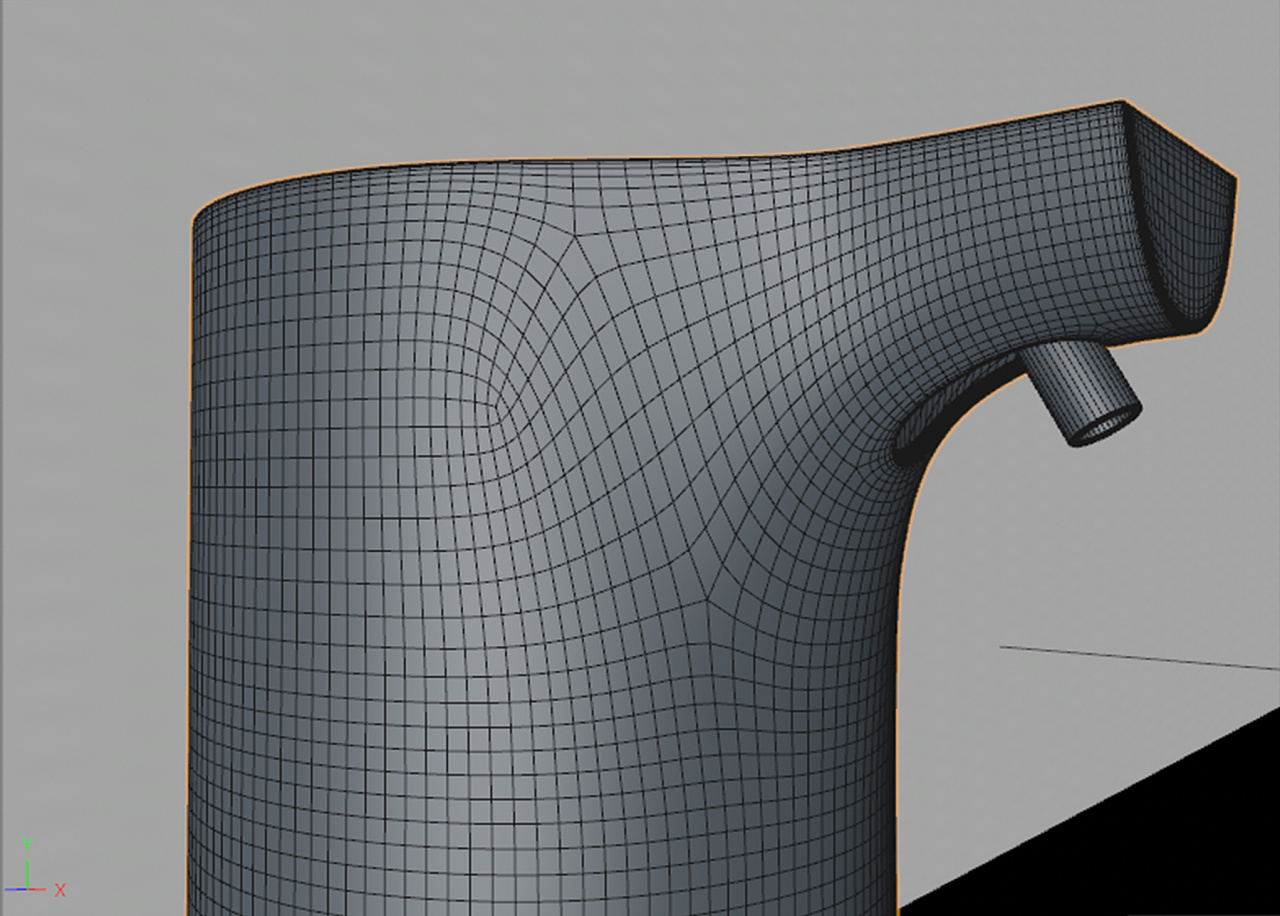1280x916 pixels.
Task: Click the green Y axis label on the gizmo
Action: (x=28, y=844)
